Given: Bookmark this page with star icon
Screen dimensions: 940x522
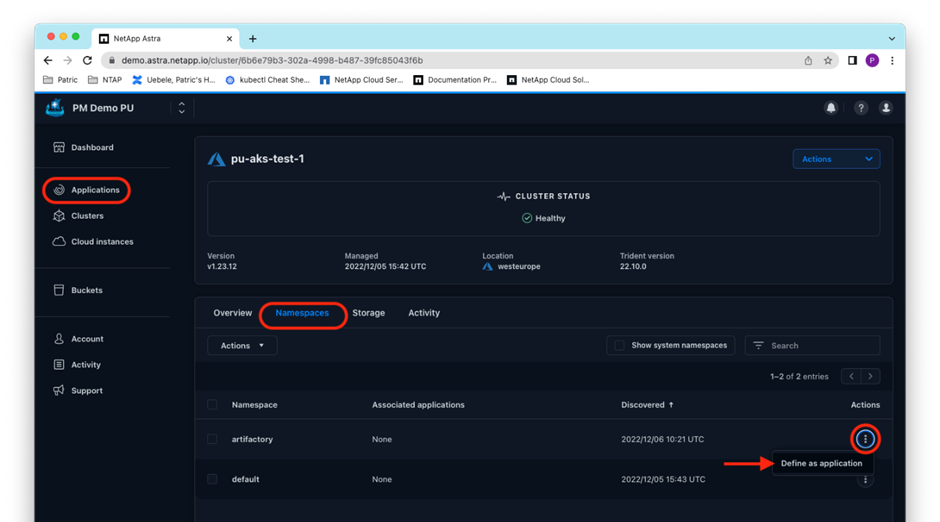Looking at the screenshot, I should (828, 60).
